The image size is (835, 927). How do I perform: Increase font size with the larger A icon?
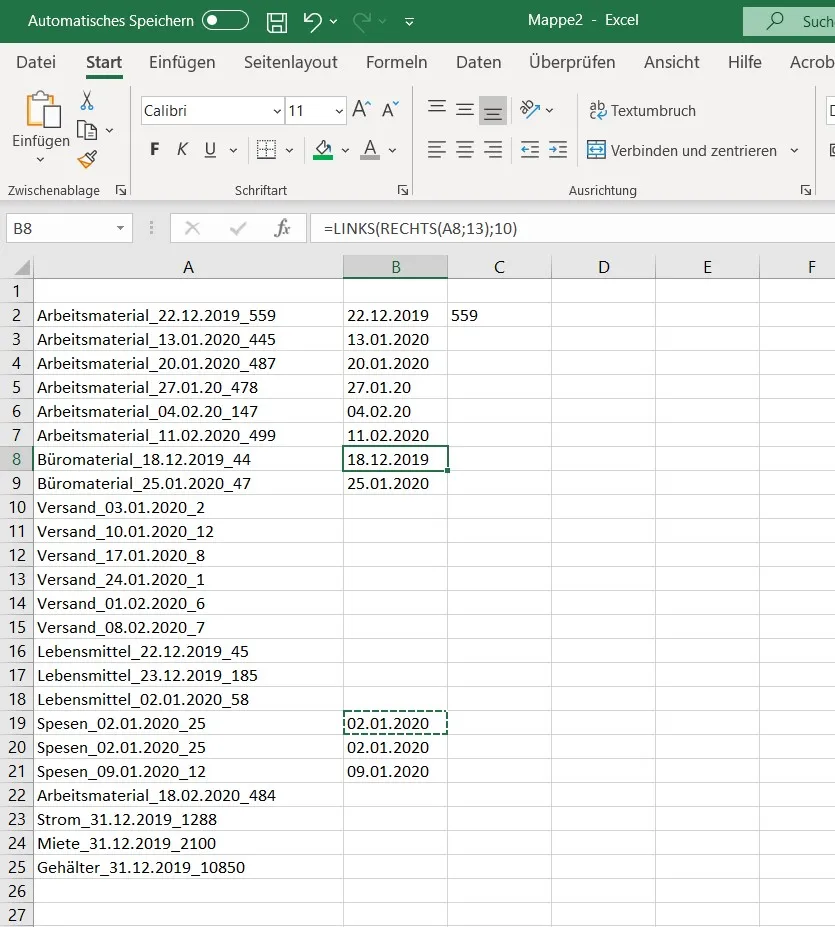[361, 110]
